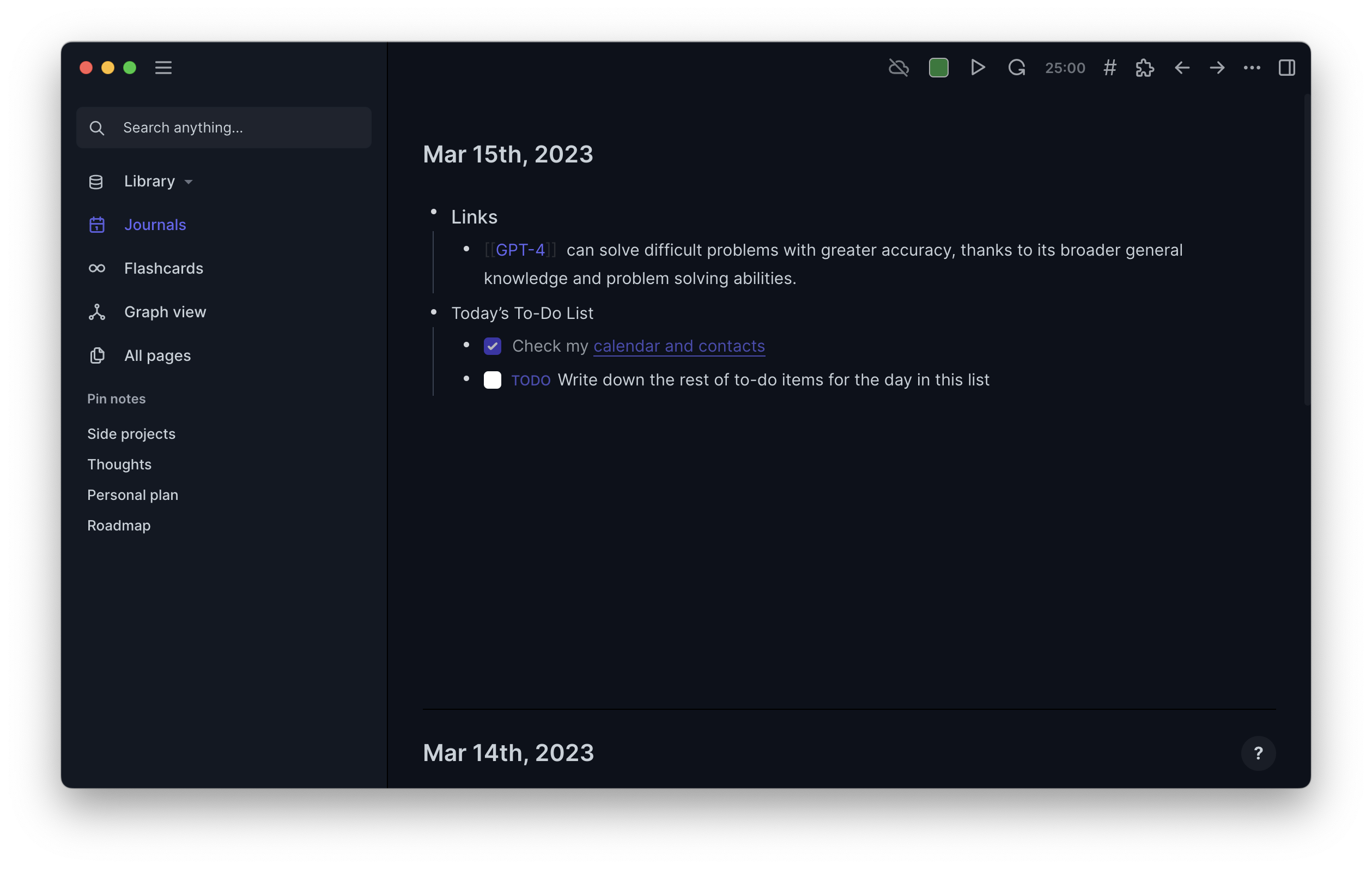Check the TODO write down task checkbox
This screenshot has height=869, width=1372.
click(x=492, y=380)
